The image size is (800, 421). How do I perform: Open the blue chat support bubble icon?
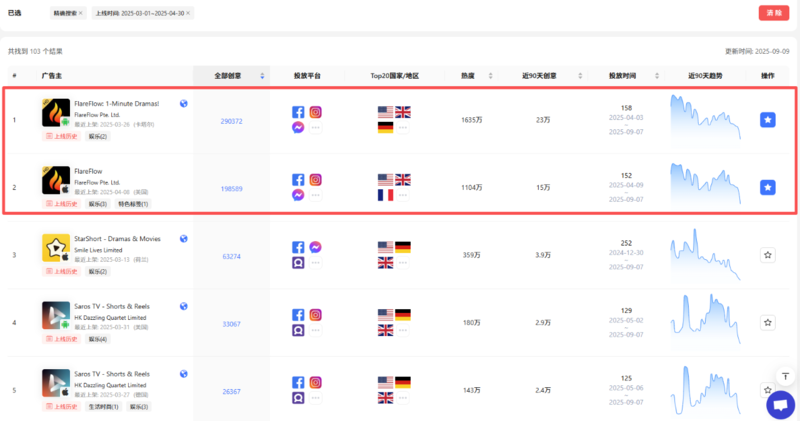click(x=780, y=404)
